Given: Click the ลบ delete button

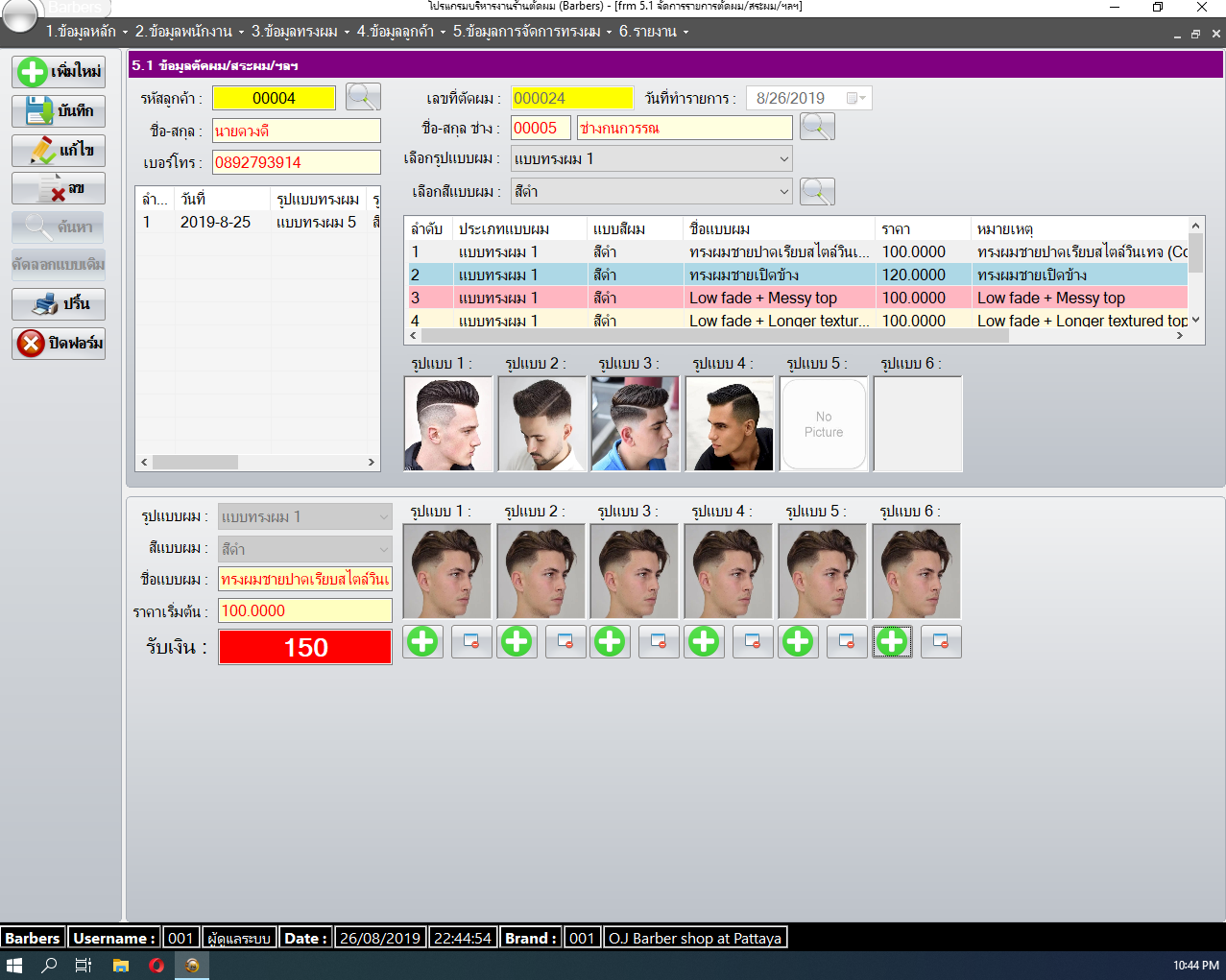Looking at the screenshot, I should [59, 189].
